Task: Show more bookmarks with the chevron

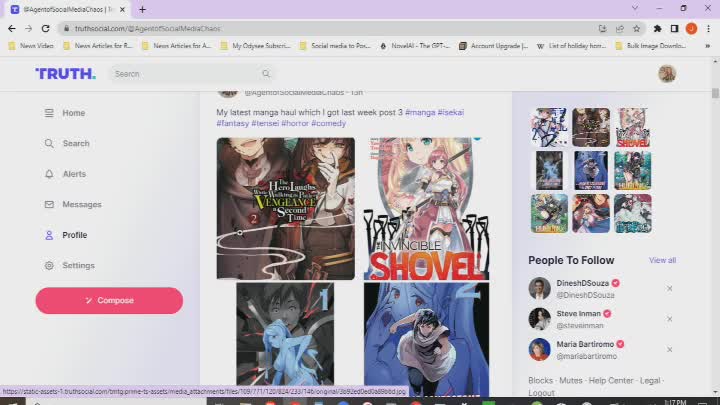Action: pos(708,46)
